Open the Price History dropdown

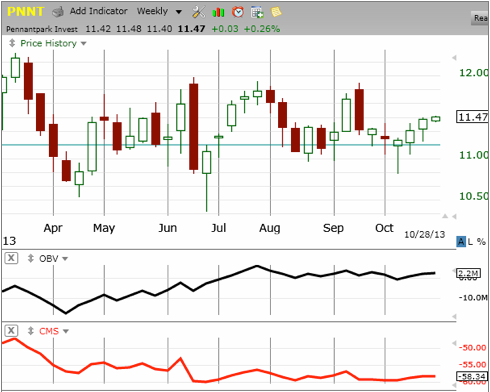53,43
